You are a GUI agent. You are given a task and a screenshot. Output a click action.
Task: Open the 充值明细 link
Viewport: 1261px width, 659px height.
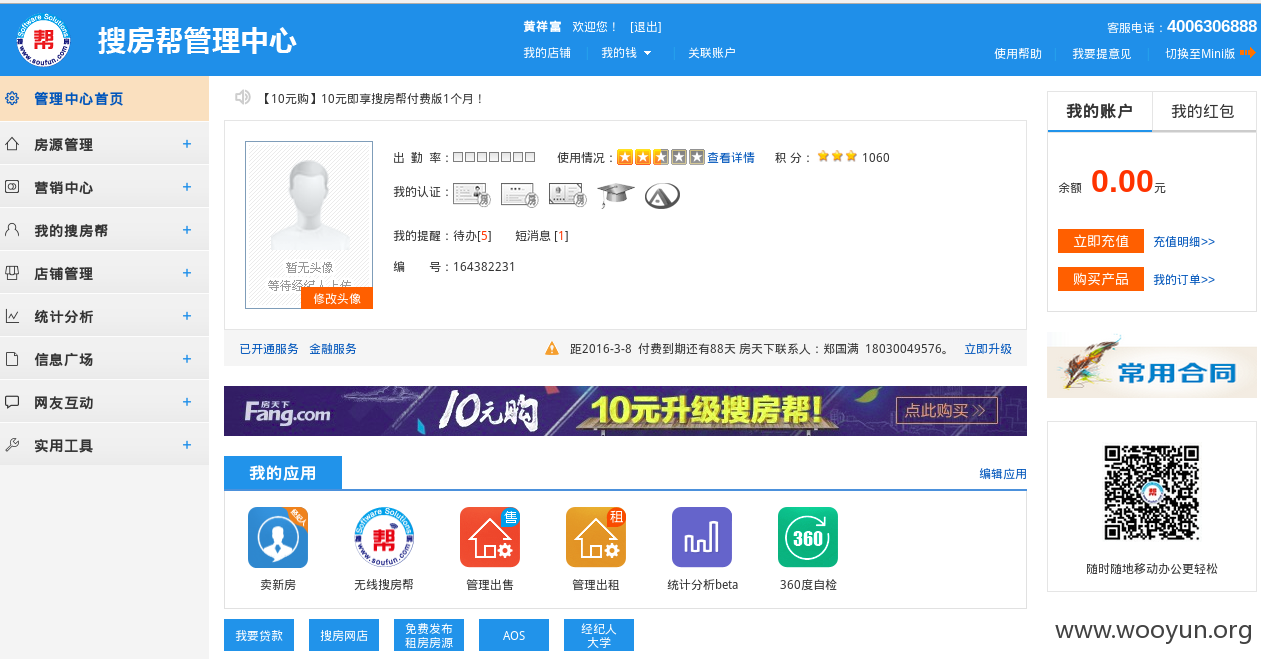point(1184,241)
